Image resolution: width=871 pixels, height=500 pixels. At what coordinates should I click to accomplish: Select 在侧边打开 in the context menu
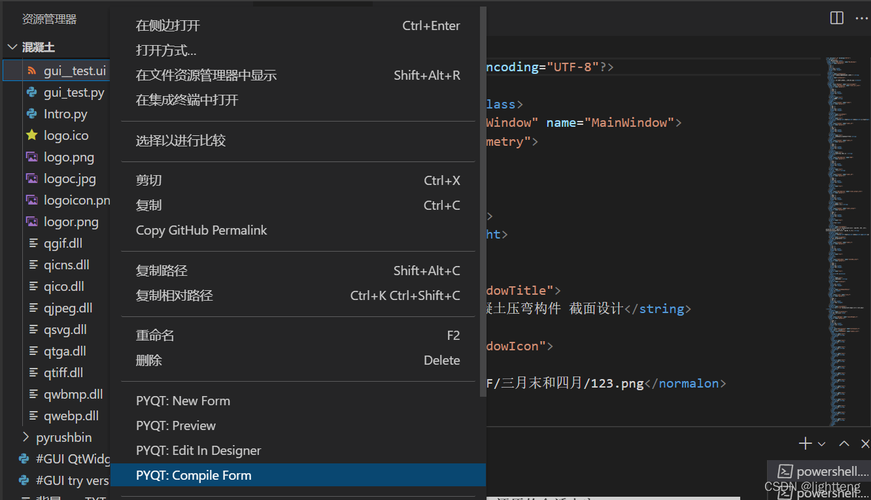tap(168, 26)
